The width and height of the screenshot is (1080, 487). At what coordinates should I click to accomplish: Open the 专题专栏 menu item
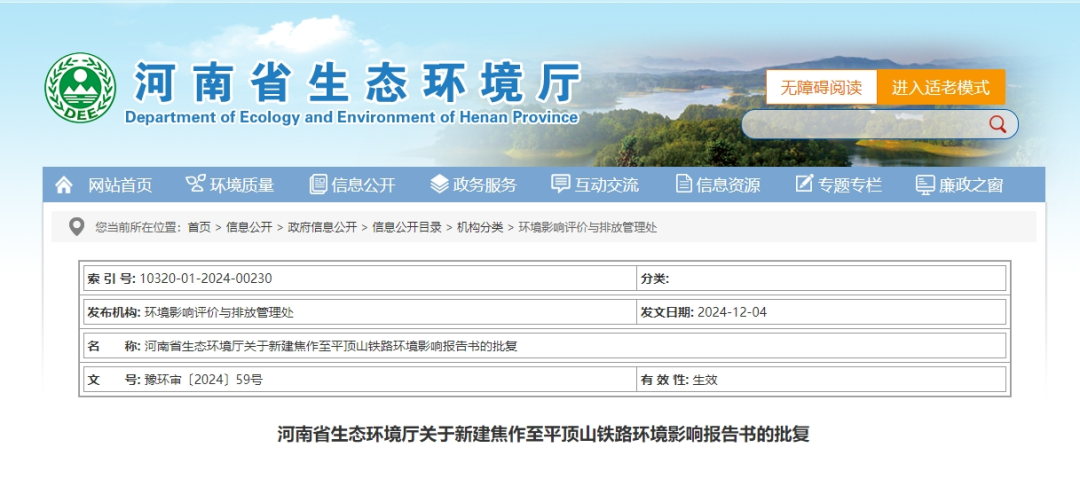(x=850, y=185)
